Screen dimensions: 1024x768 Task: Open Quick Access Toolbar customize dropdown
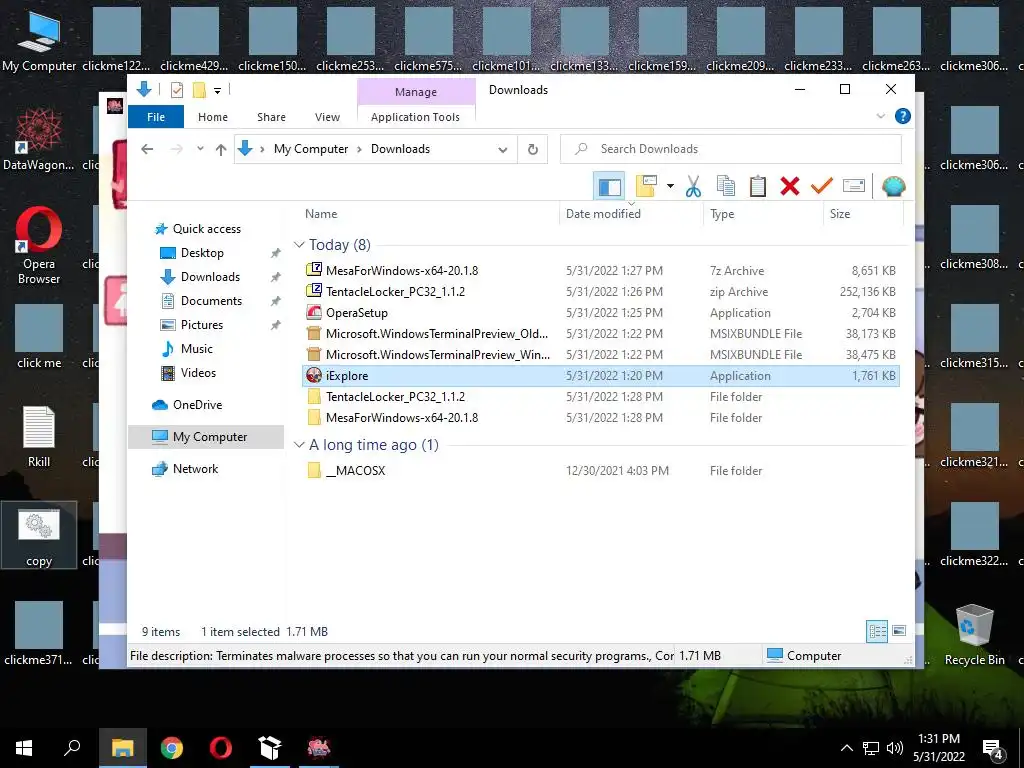tap(217, 90)
